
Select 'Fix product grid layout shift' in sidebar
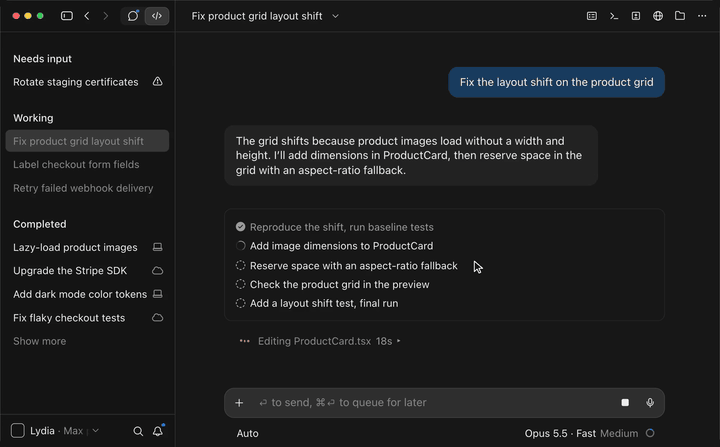87,141
